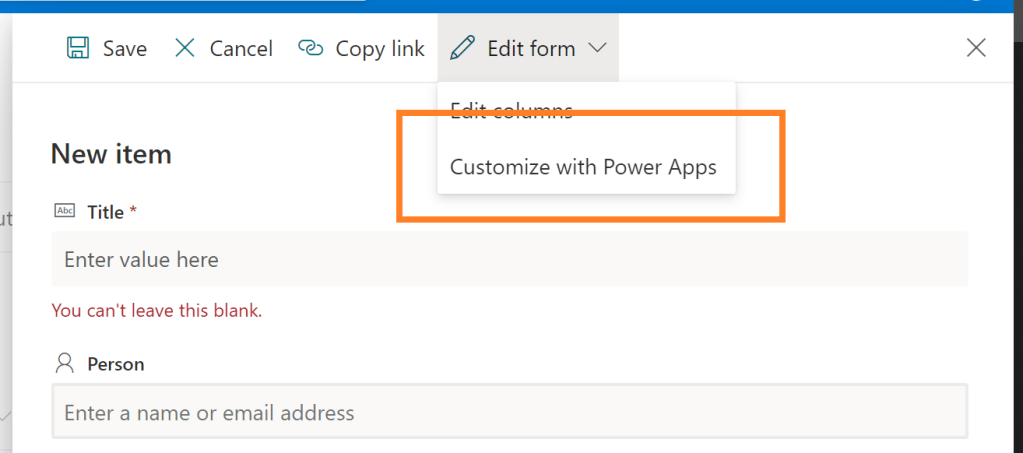
Task: Choose Edit columns from the menu
Action: 511,110
